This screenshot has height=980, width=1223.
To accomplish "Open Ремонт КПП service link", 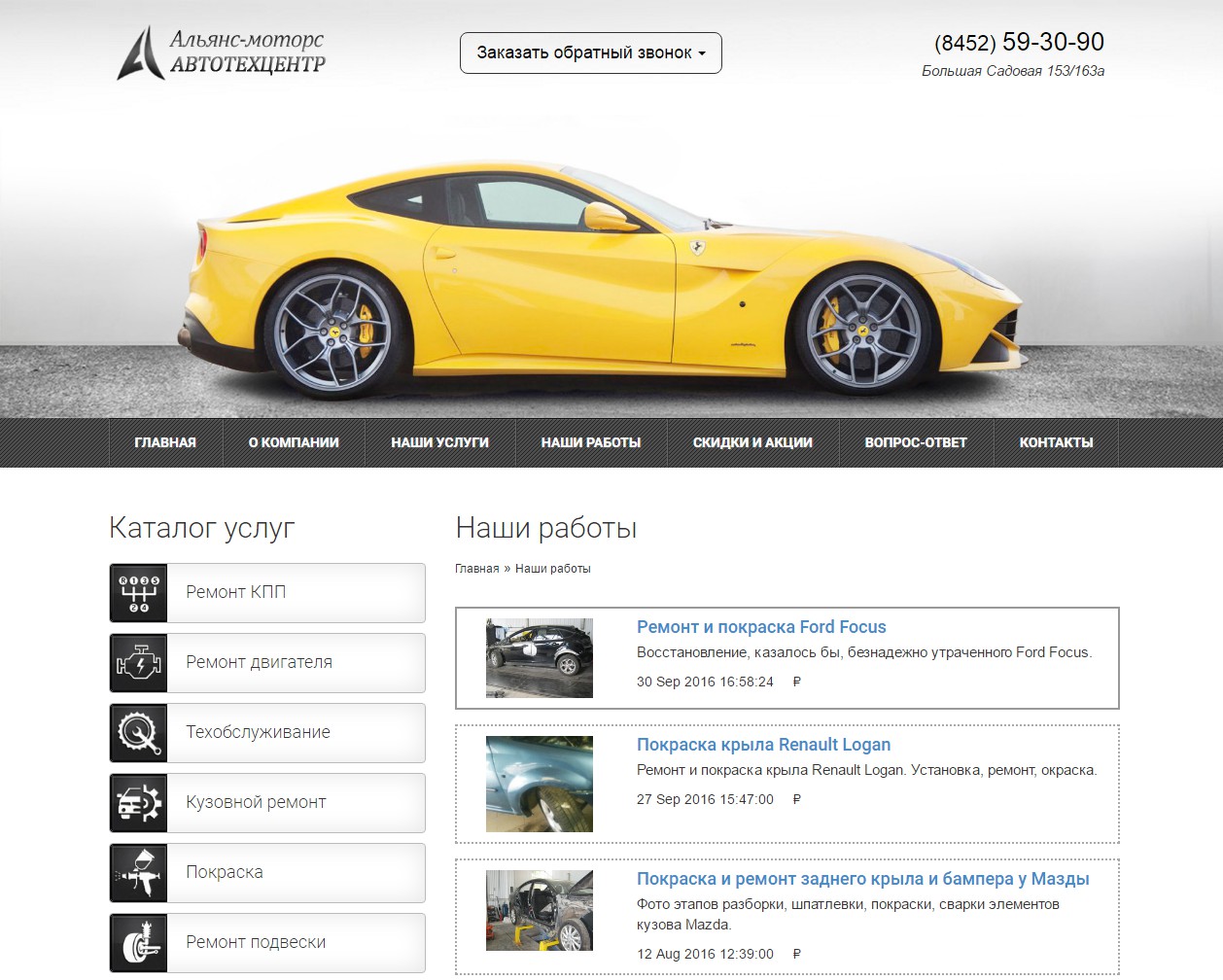I will click(x=267, y=593).
